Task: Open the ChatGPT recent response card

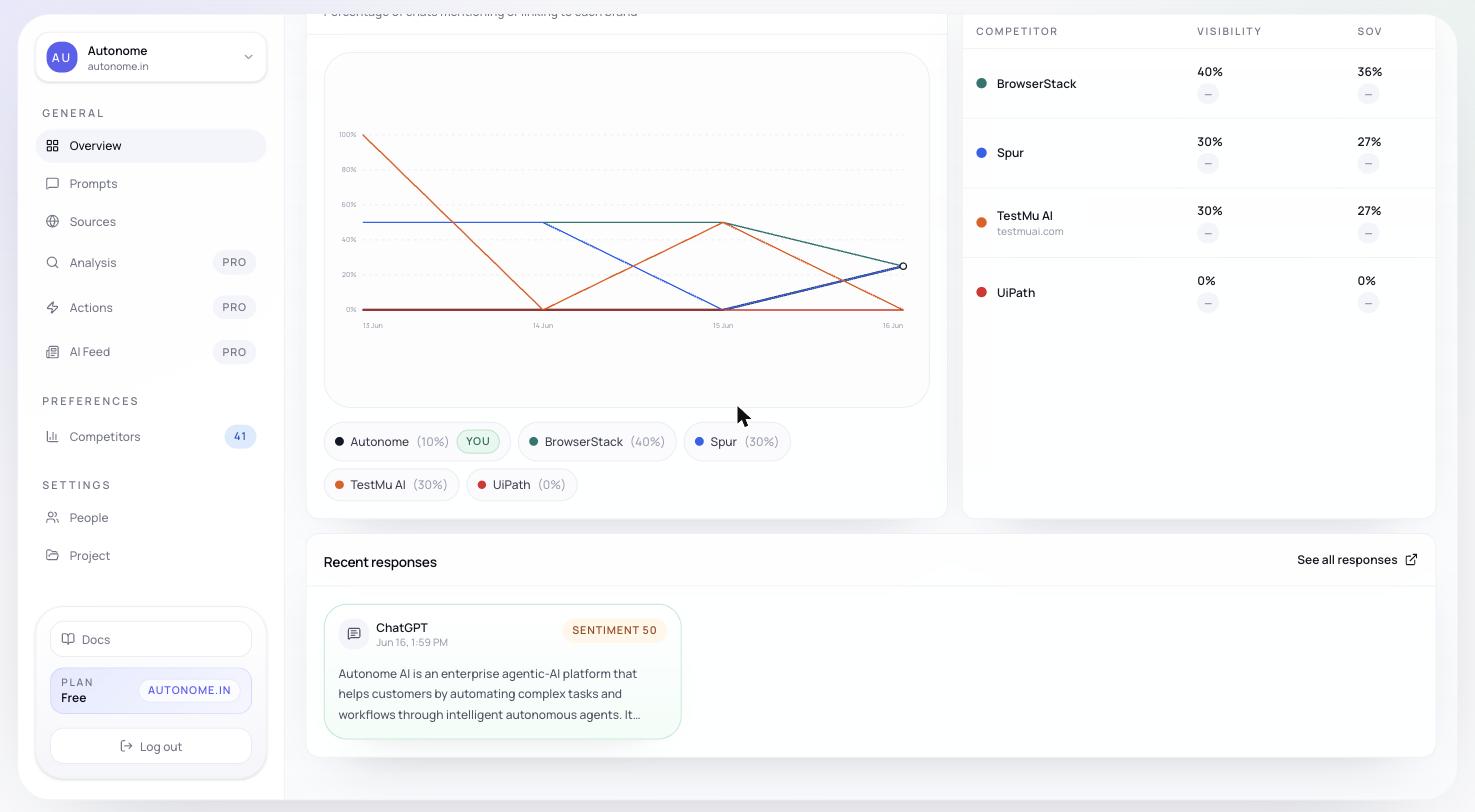Action: pyautogui.click(x=502, y=672)
